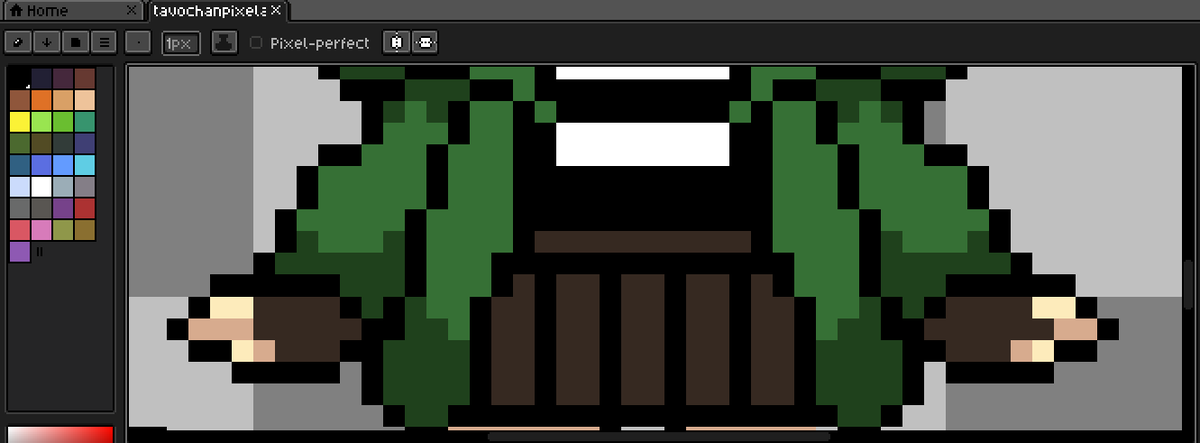Viewport: 1200px width, 443px height.
Task: Toggle horizontal symmetry mode
Action: (x=396, y=43)
